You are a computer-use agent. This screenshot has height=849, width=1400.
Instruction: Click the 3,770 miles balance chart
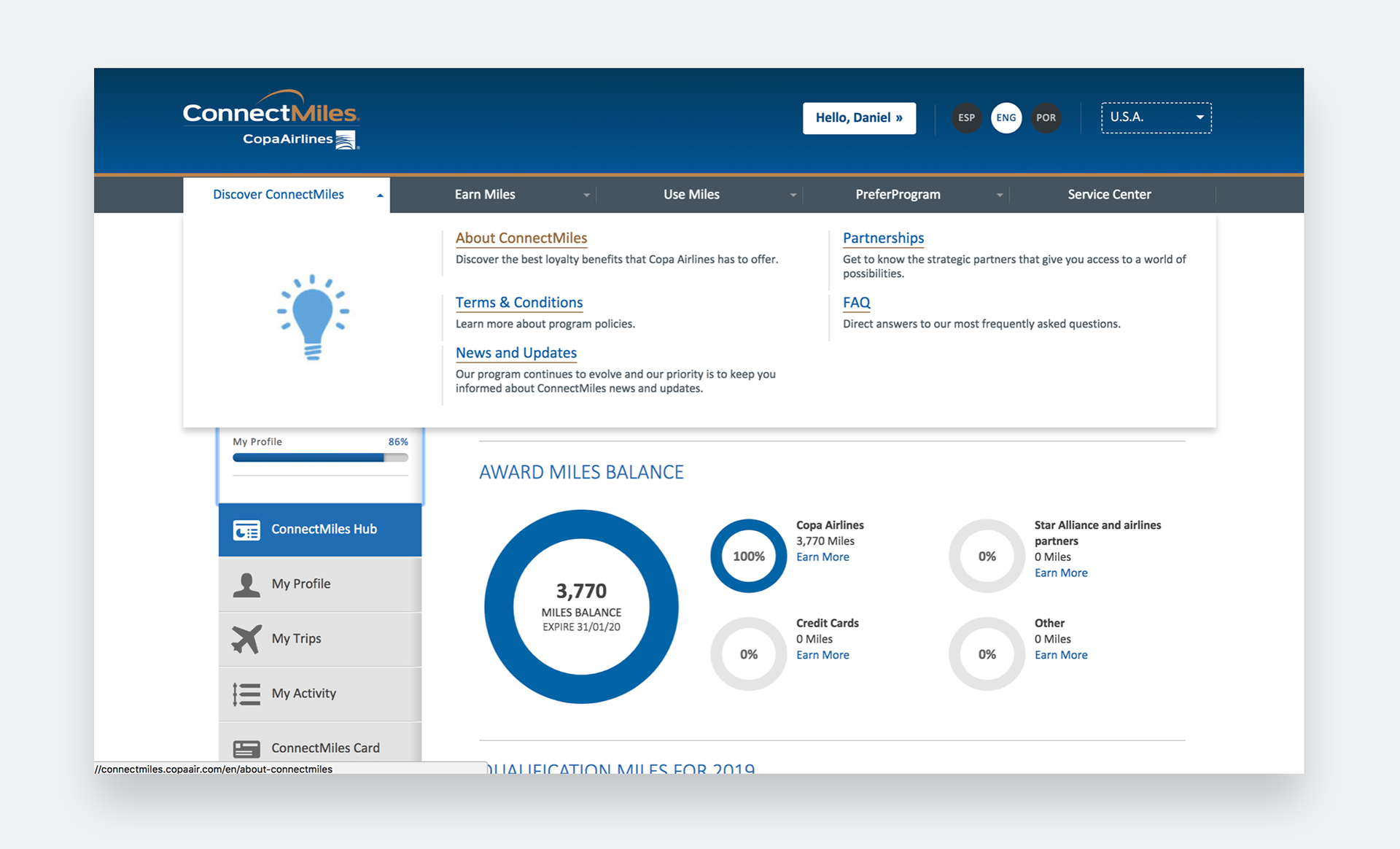pyautogui.click(x=581, y=607)
